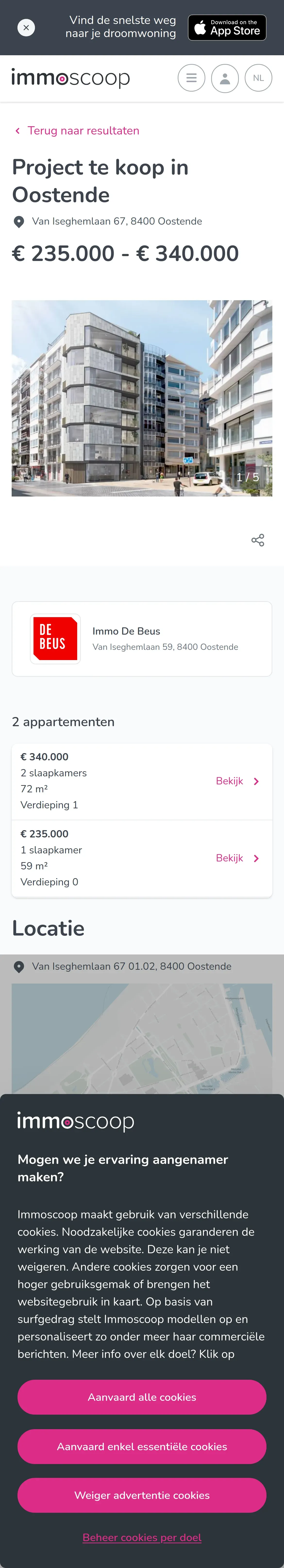Click the immoscoop logo in header
This screenshot has height=1568, width=284.
pos(71,78)
